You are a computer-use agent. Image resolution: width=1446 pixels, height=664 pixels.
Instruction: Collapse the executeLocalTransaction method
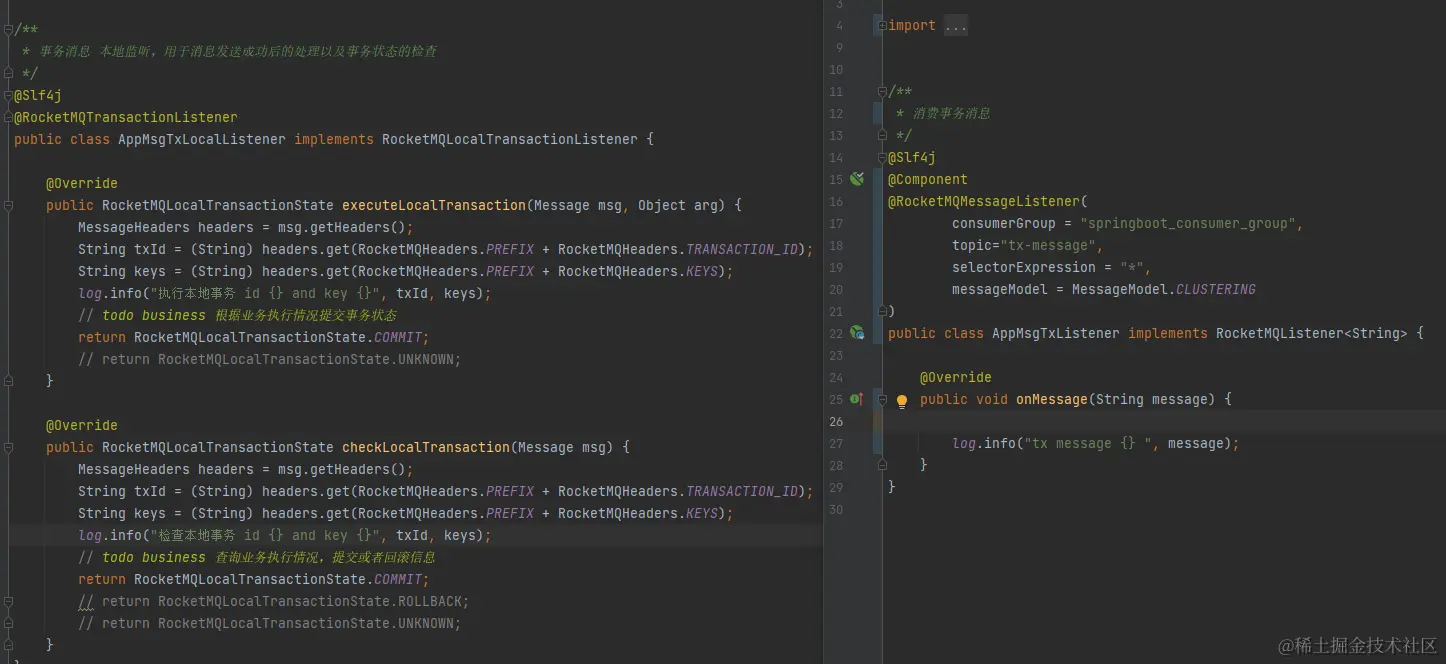tap(8, 205)
